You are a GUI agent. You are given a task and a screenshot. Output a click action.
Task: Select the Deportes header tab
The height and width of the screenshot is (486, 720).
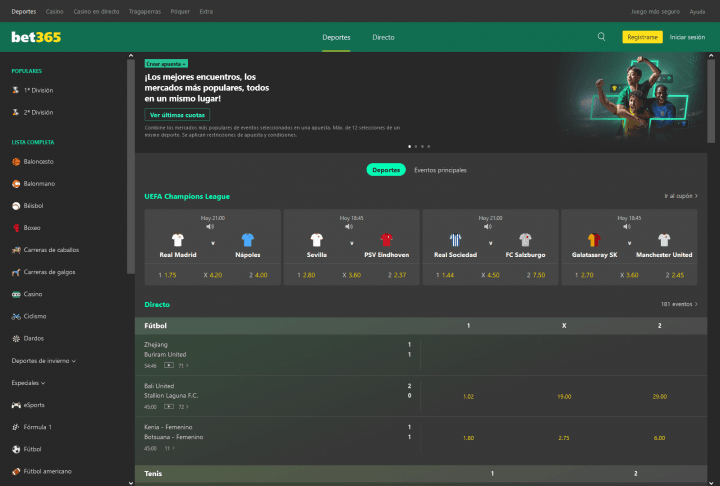[x=336, y=37]
